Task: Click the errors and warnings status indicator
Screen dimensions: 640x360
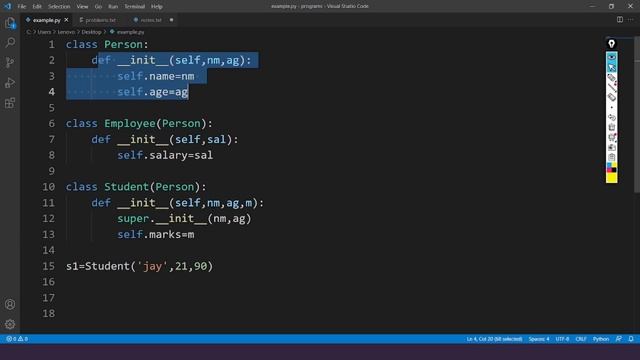Action: [x=17, y=339]
